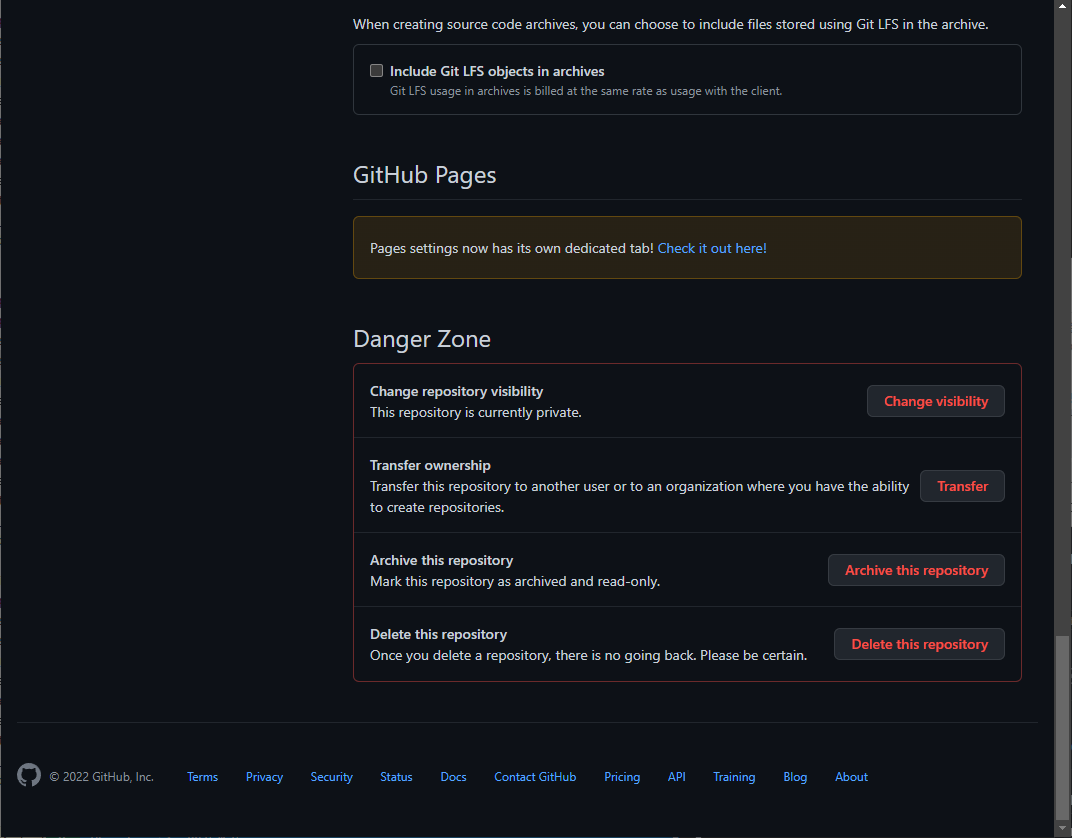This screenshot has height=838, width=1072.
Task: Open the Status footer link
Action: [397, 776]
